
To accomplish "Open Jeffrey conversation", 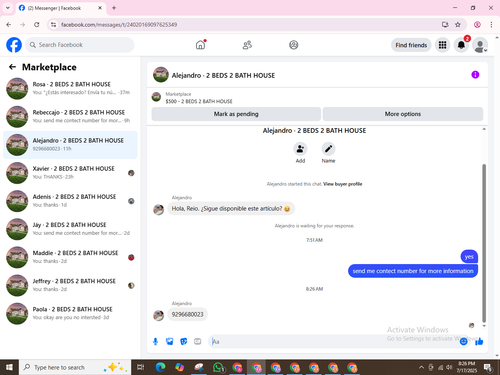I will click(x=70, y=285).
